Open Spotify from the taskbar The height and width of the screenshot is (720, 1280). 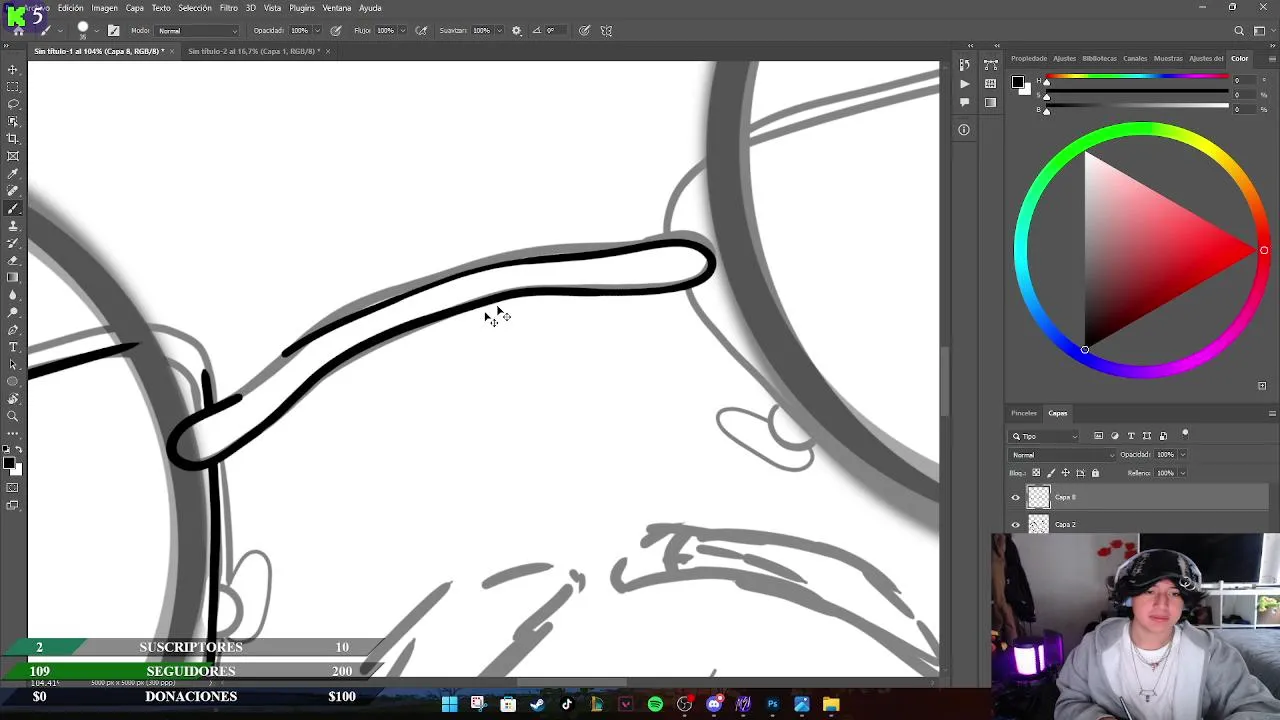655,705
